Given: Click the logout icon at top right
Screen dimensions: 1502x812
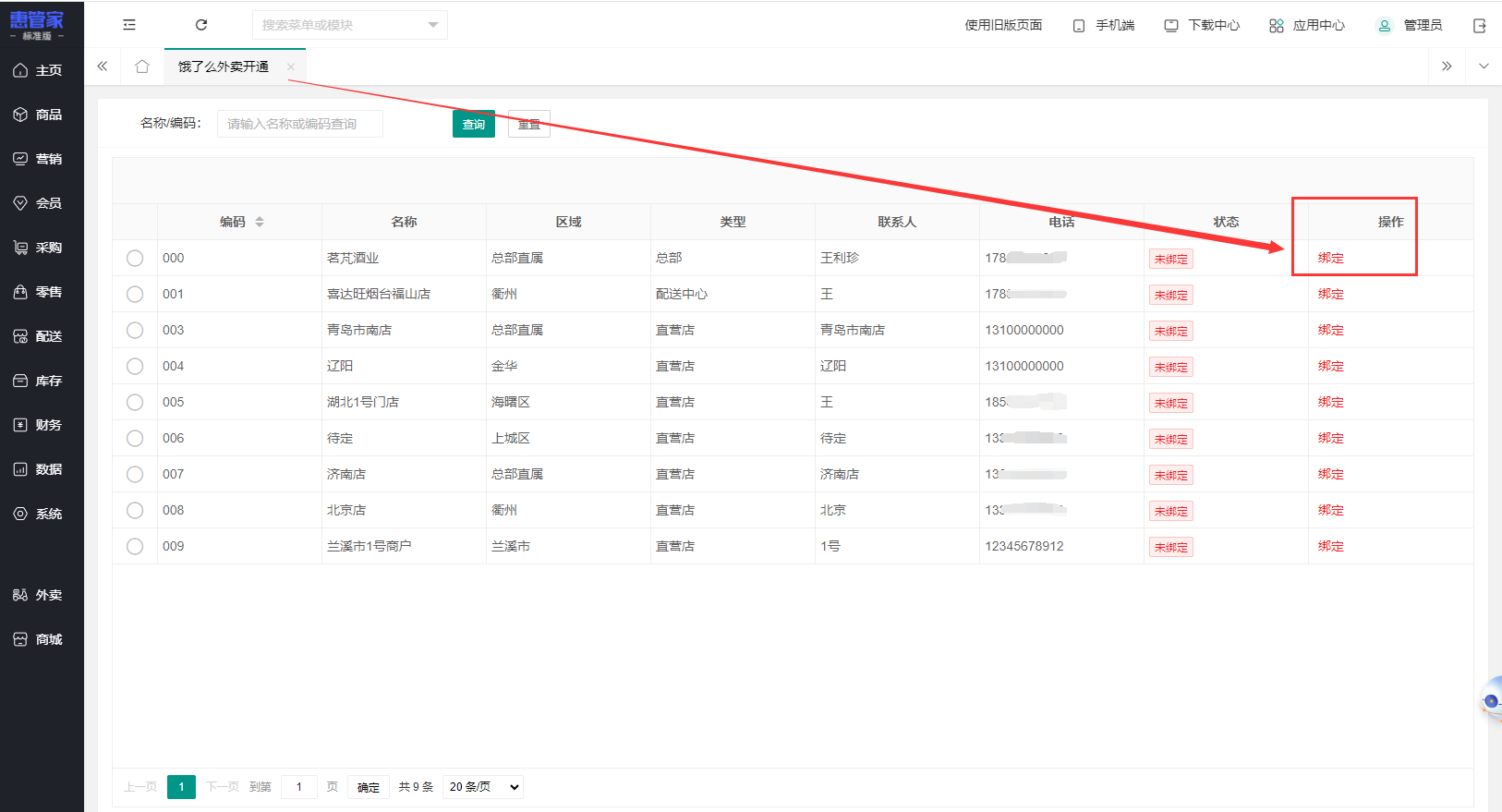Looking at the screenshot, I should click(1480, 26).
